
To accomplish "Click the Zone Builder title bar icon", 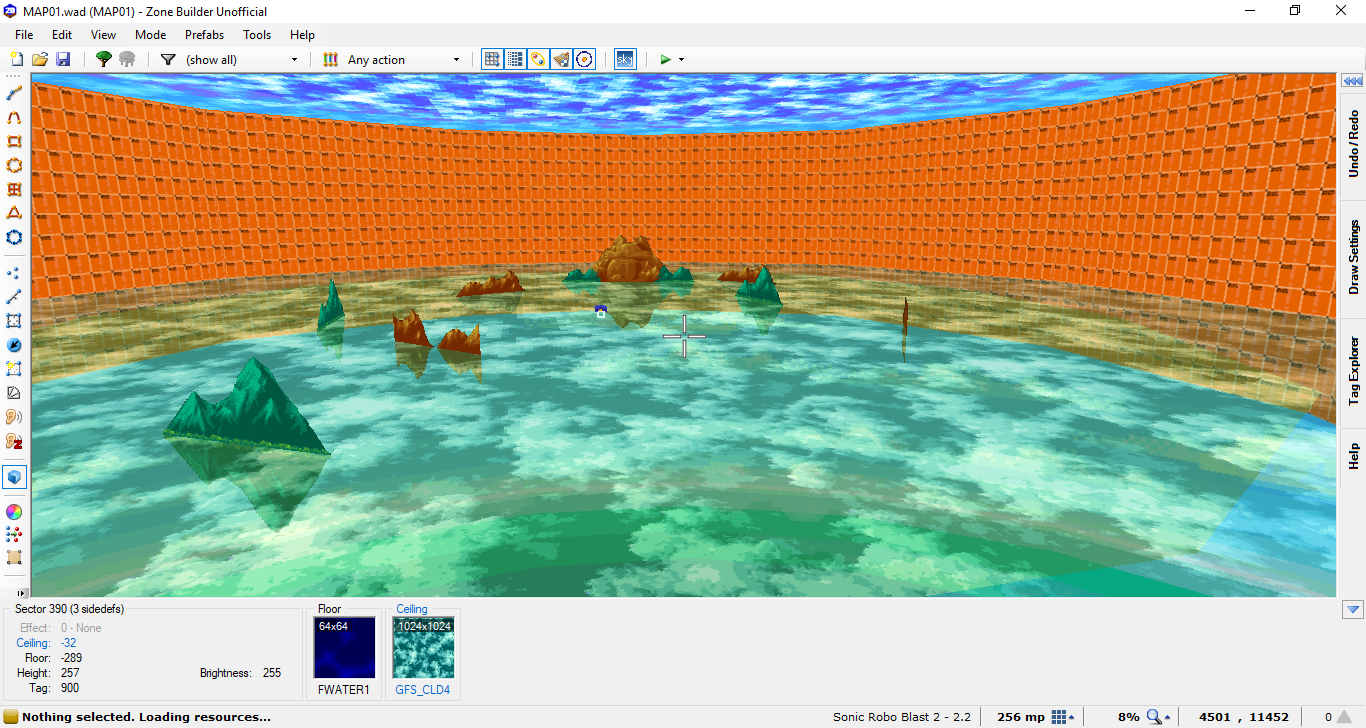I will click(x=12, y=11).
